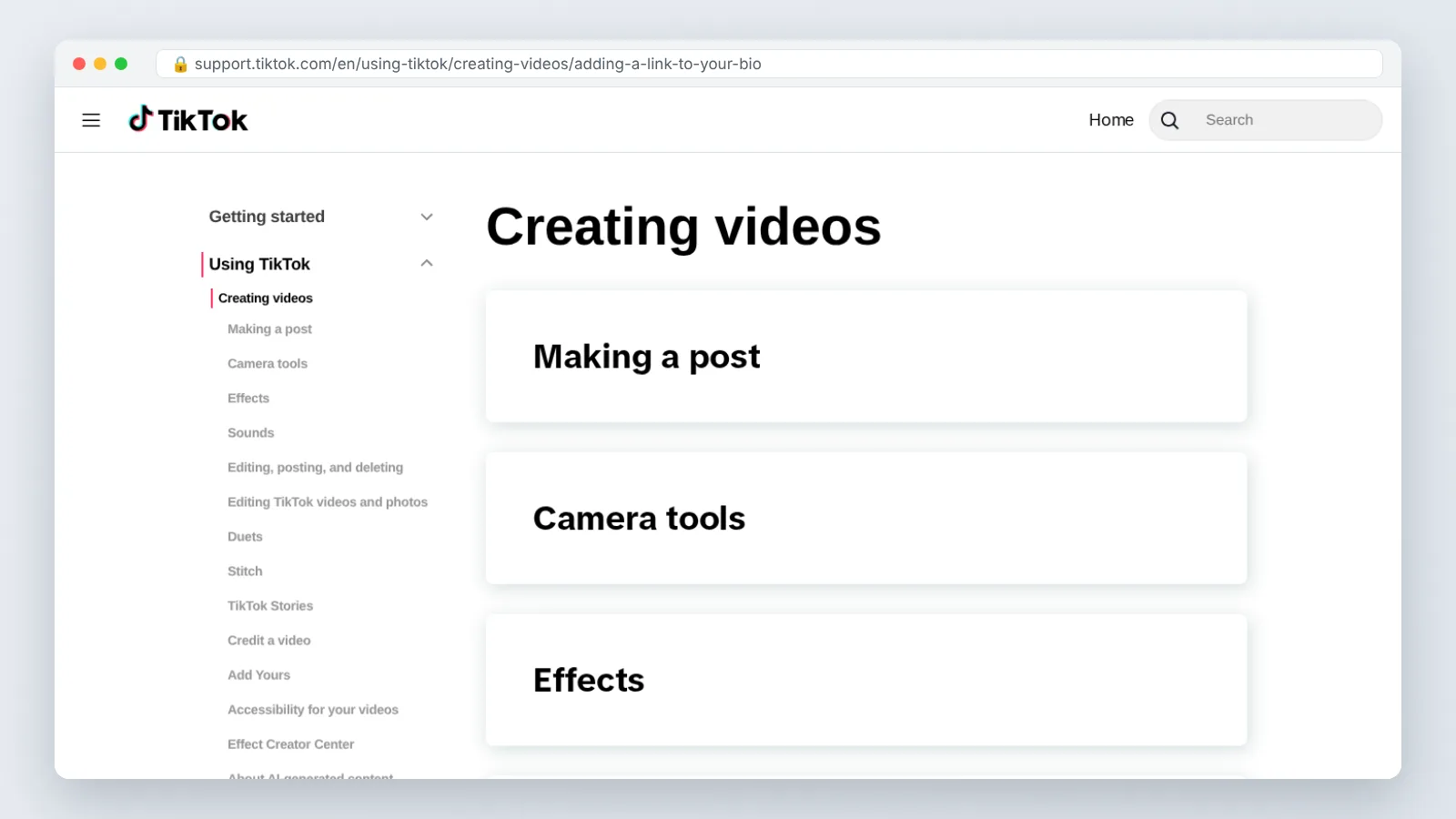Expand the Getting started chevron
The width and height of the screenshot is (1456, 819).
pos(427,217)
